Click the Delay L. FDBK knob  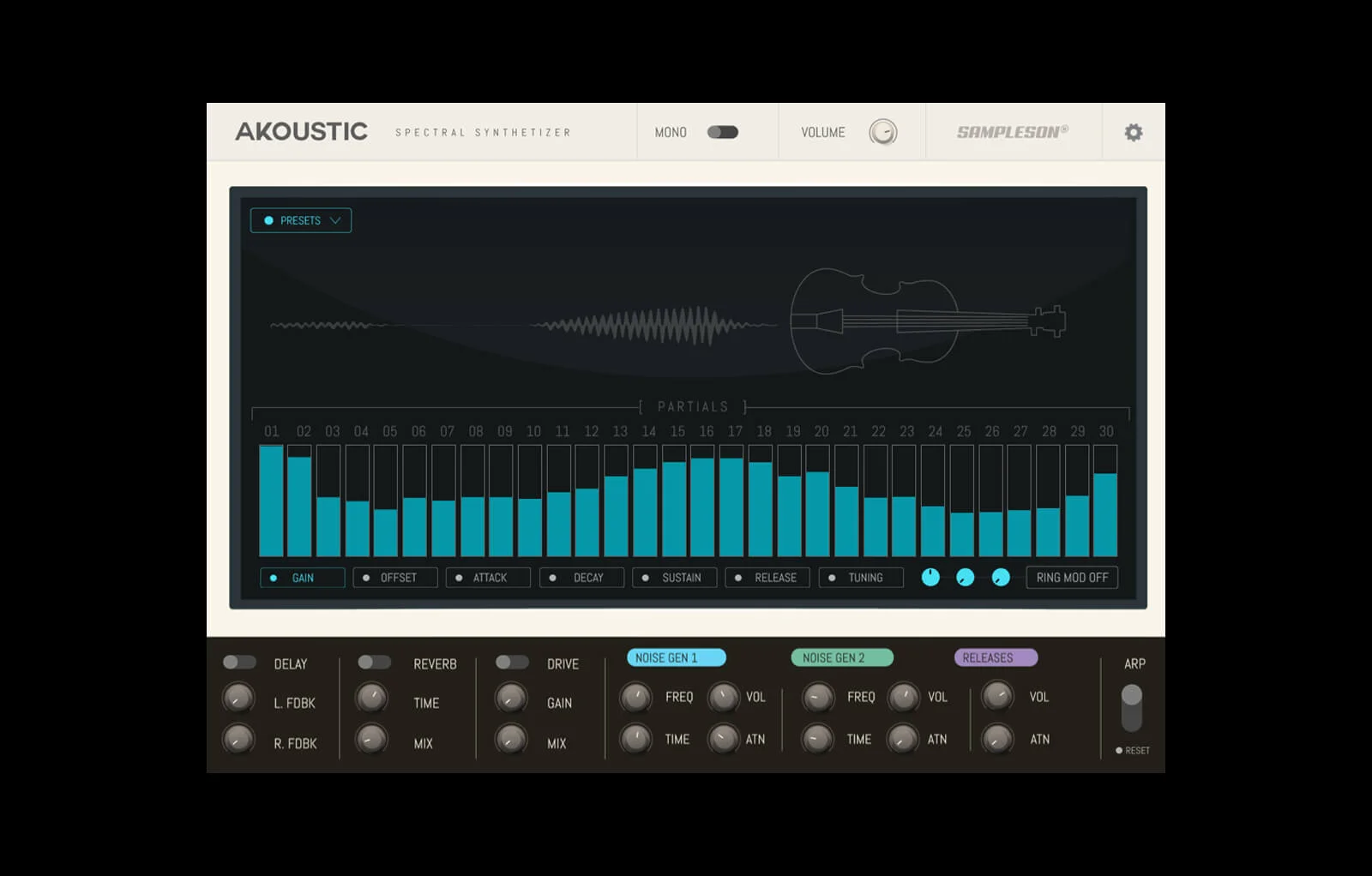(238, 698)
